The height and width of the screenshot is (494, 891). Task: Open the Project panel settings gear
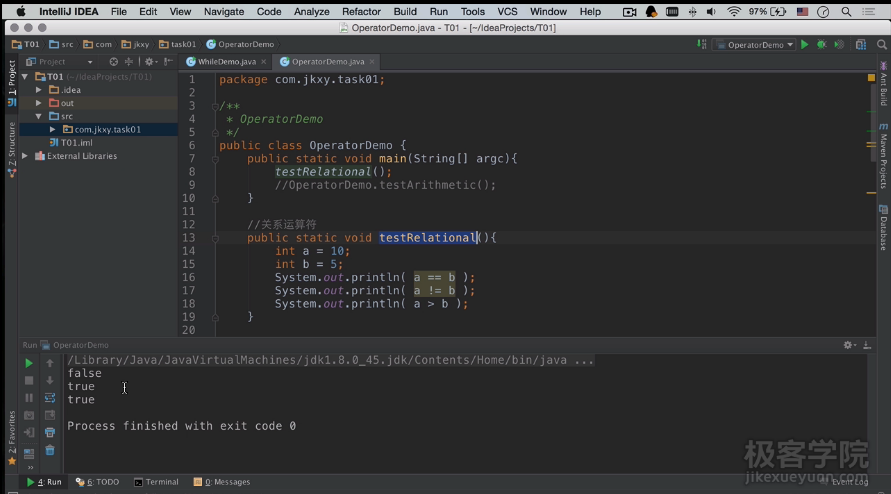148,62
